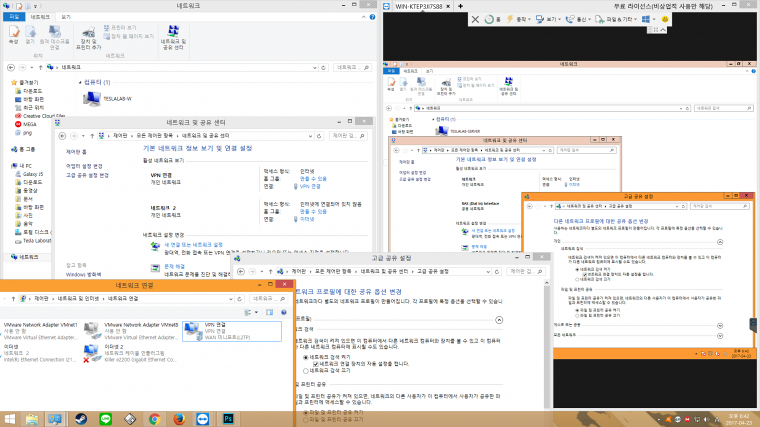
Task: Select network discovery off radio in remote window
Action: coord(577,280)
